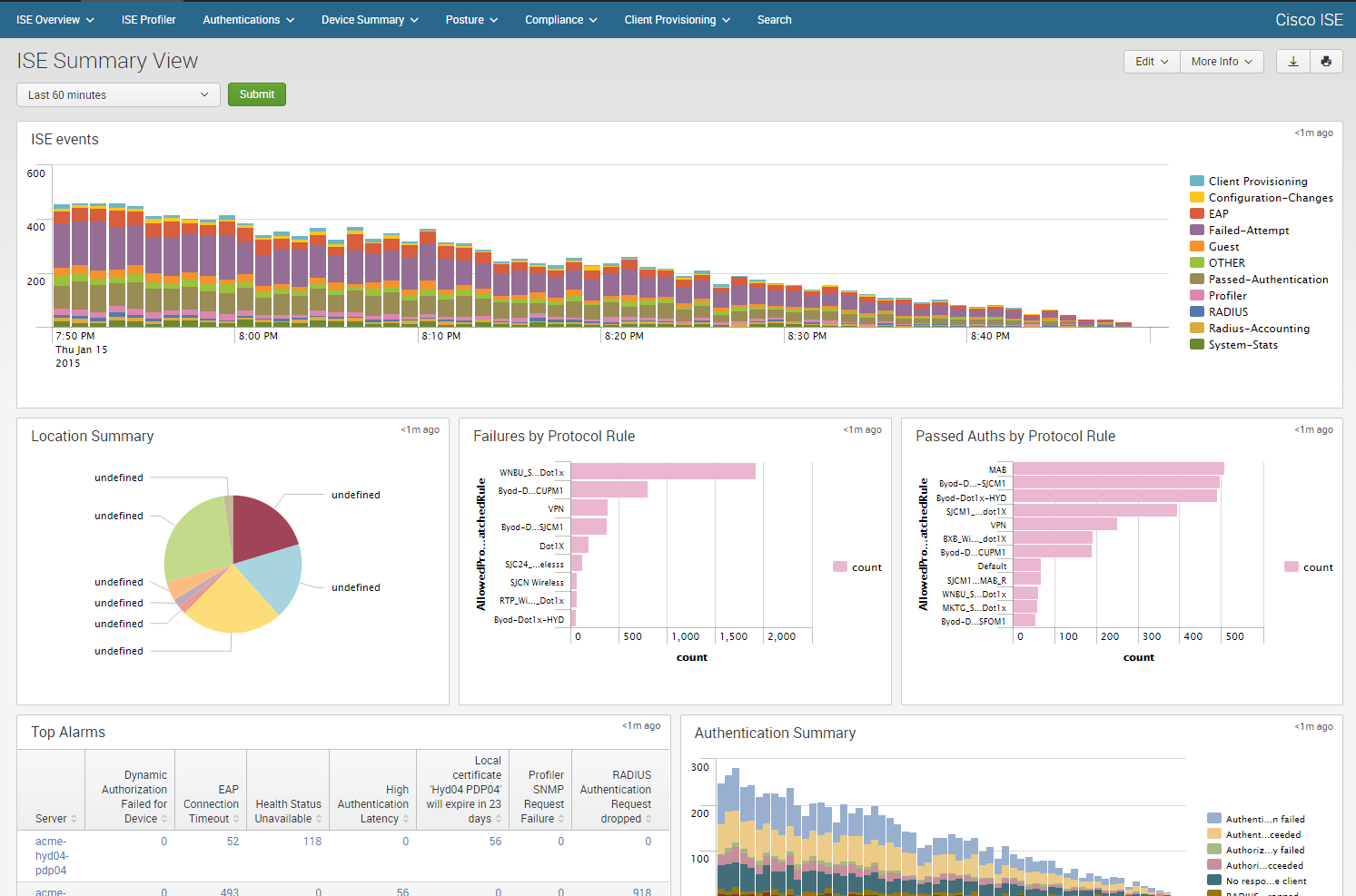Click value 918 in RADIUS dropped column
This screenshot has height=896, width=1356.
(642, 892)
